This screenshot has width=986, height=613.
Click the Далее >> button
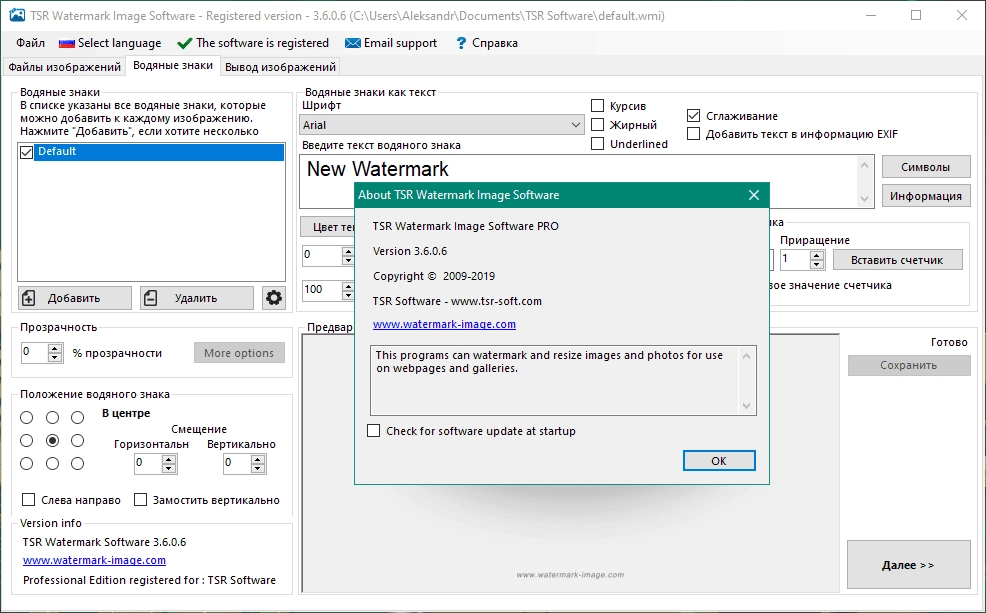pos(909,565)
